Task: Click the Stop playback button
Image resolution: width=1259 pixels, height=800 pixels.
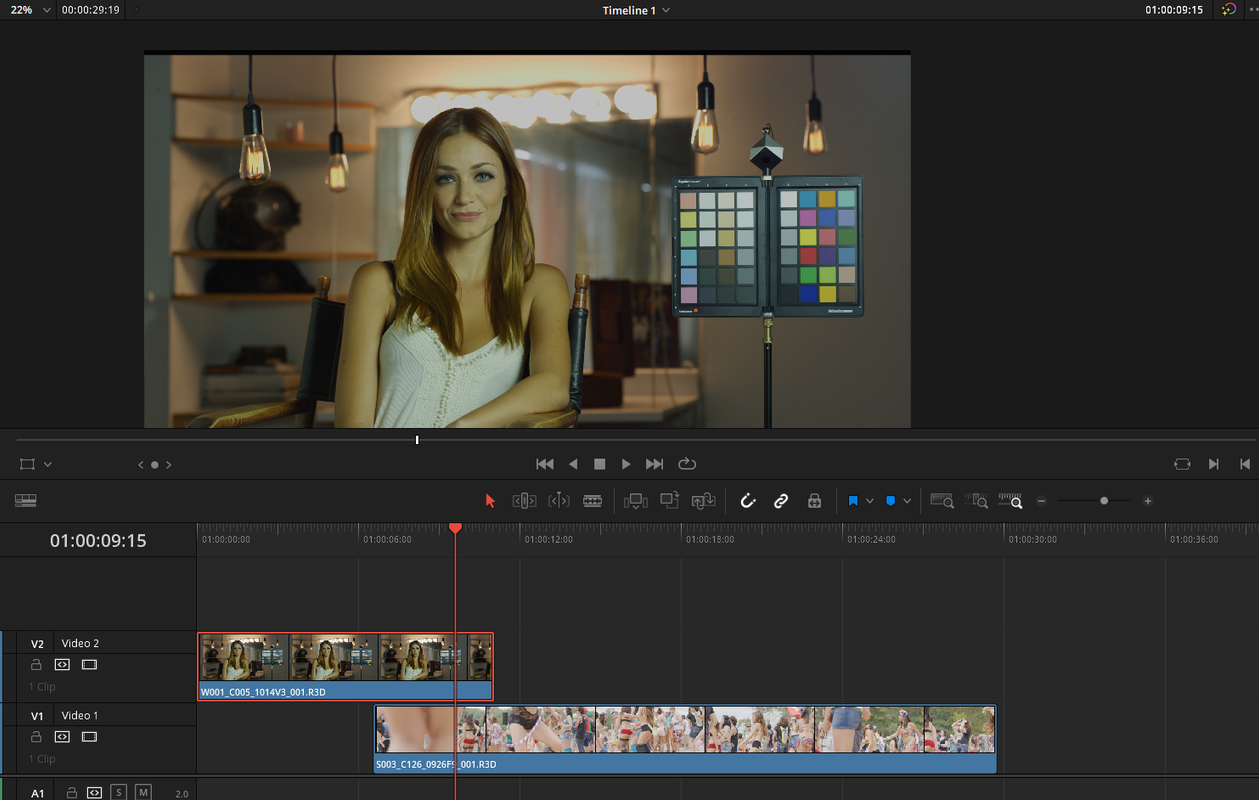Action: 600,464
